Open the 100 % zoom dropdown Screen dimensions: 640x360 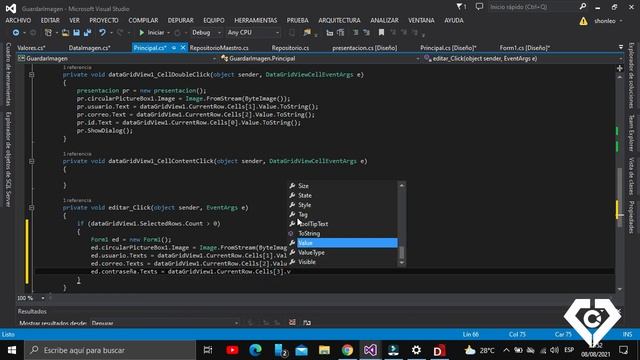pos(42,298)
